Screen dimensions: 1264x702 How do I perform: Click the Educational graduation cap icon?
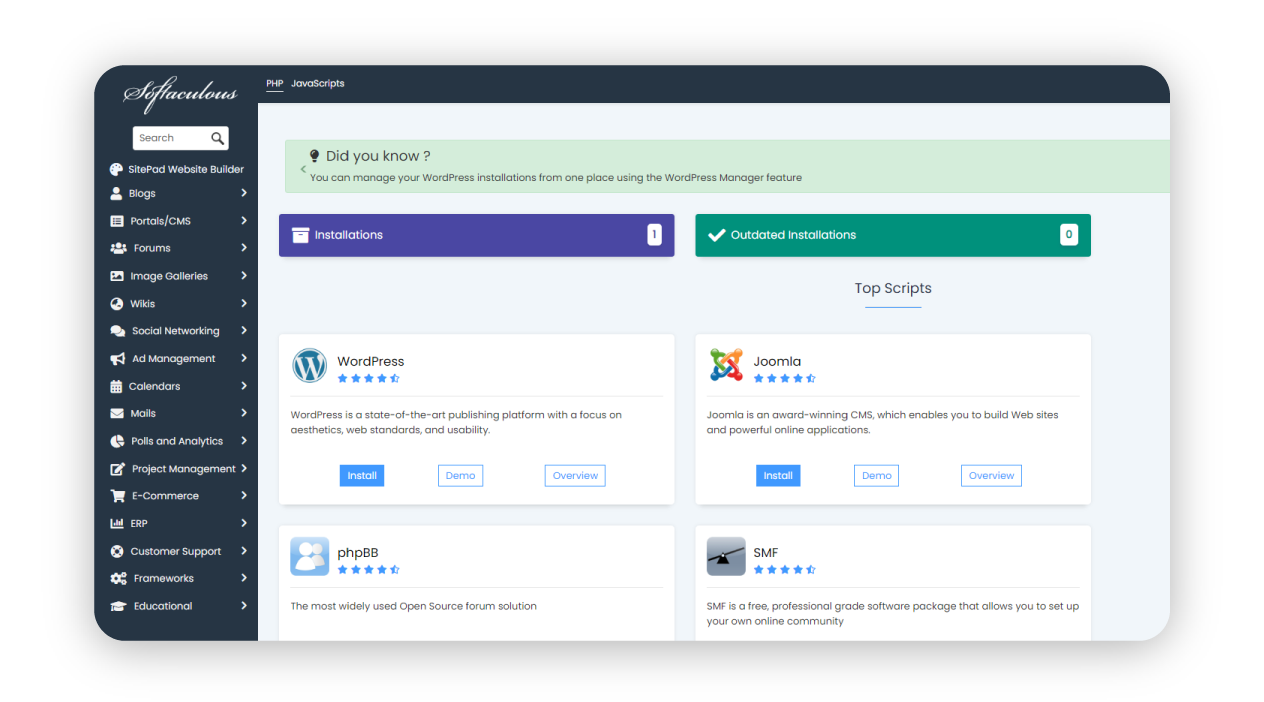(118, 606)
